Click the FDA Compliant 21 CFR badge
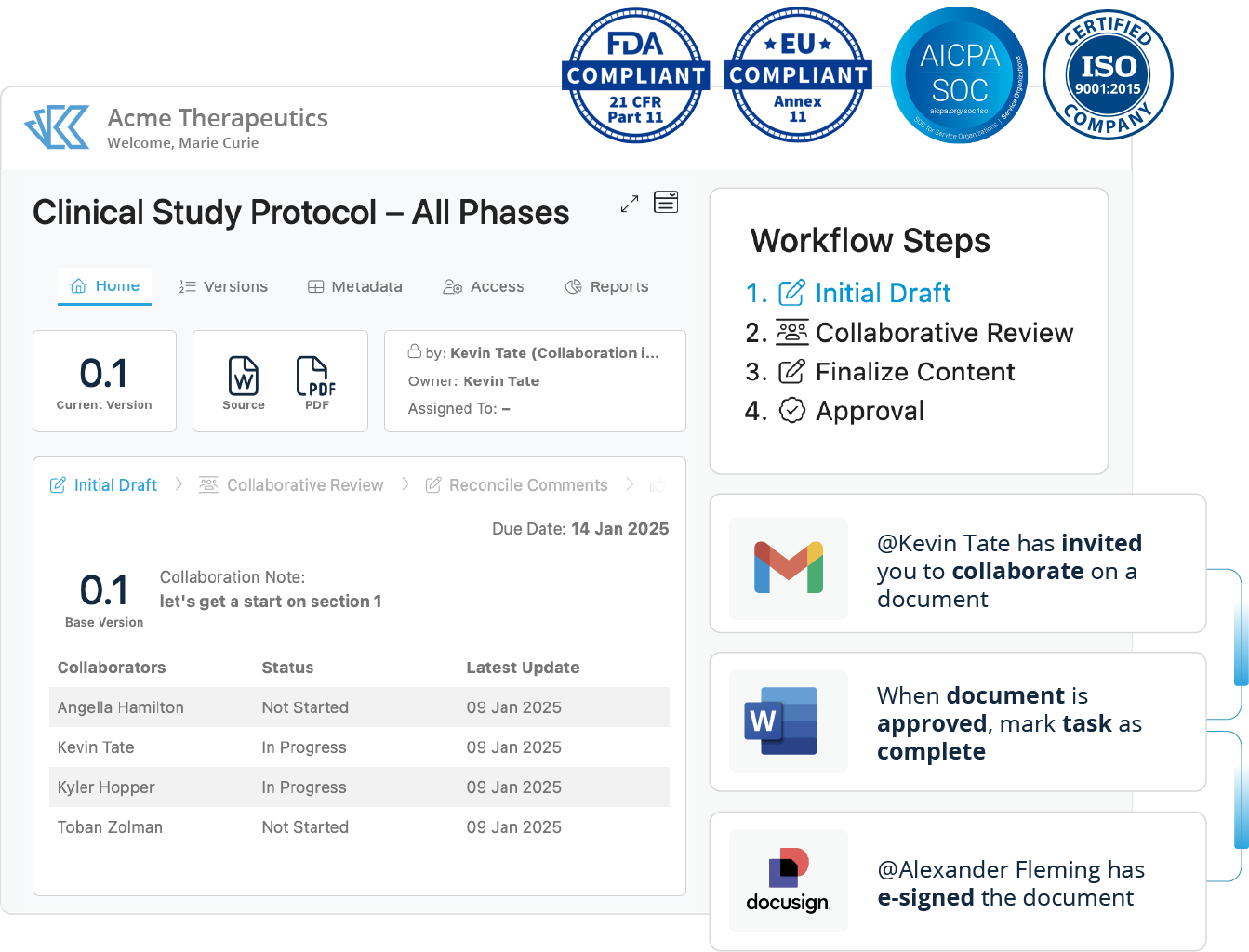 (x=636, y=75)
